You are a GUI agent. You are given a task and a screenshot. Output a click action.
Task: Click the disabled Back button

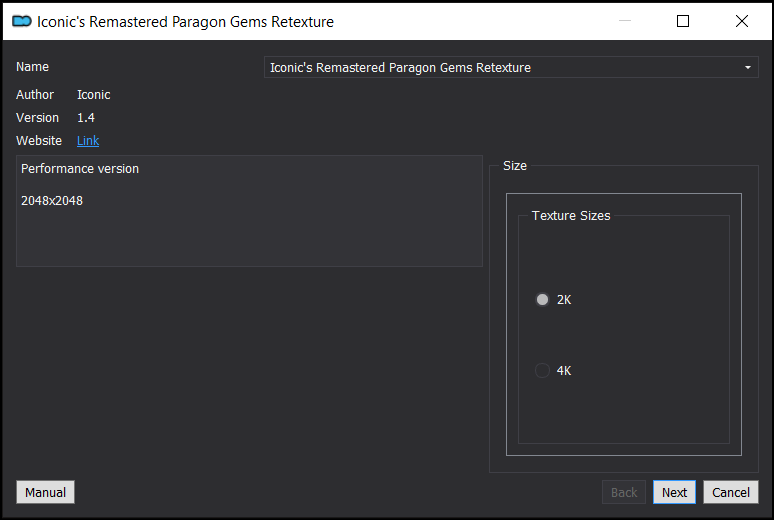pos(624,492)
